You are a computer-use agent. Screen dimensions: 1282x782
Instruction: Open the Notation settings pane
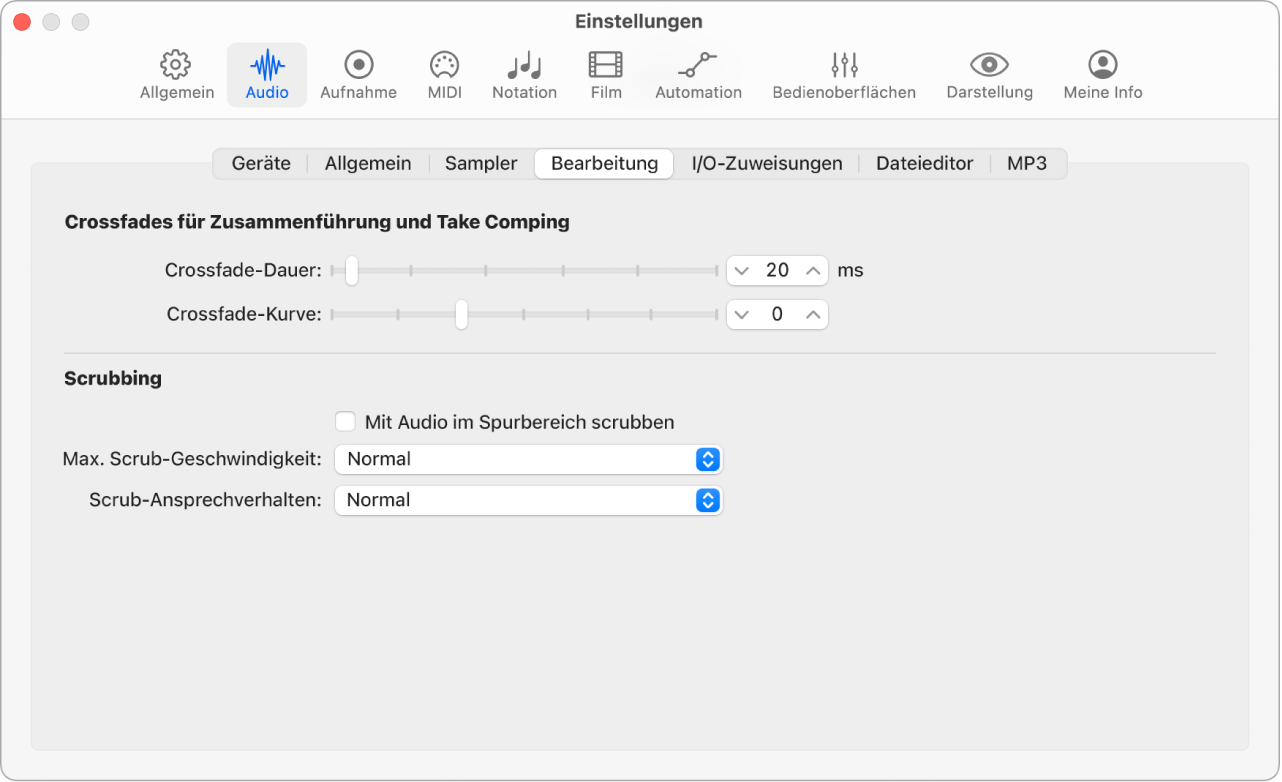point(524,74)
